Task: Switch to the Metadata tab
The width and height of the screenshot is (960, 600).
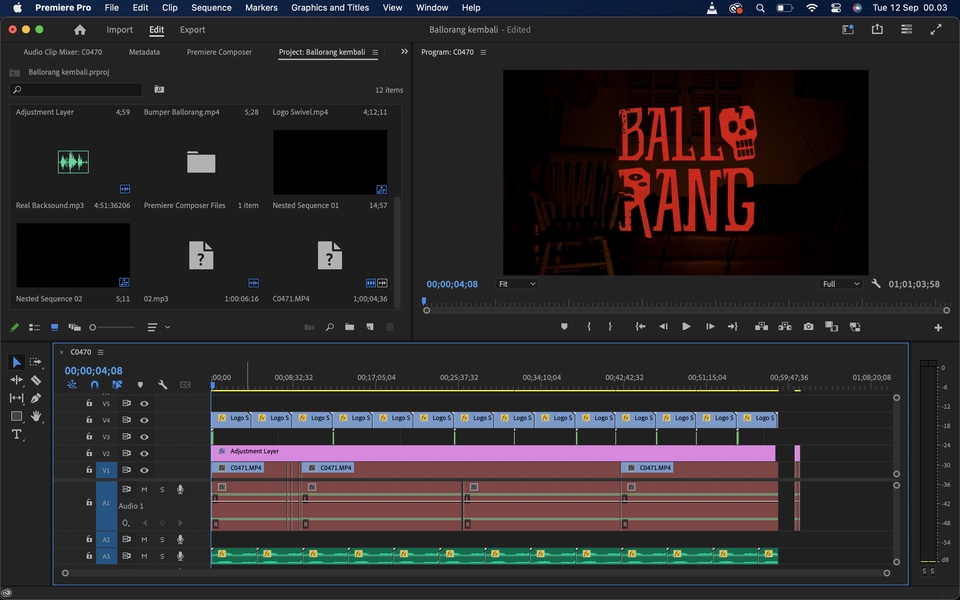Action: click(144, 52)
